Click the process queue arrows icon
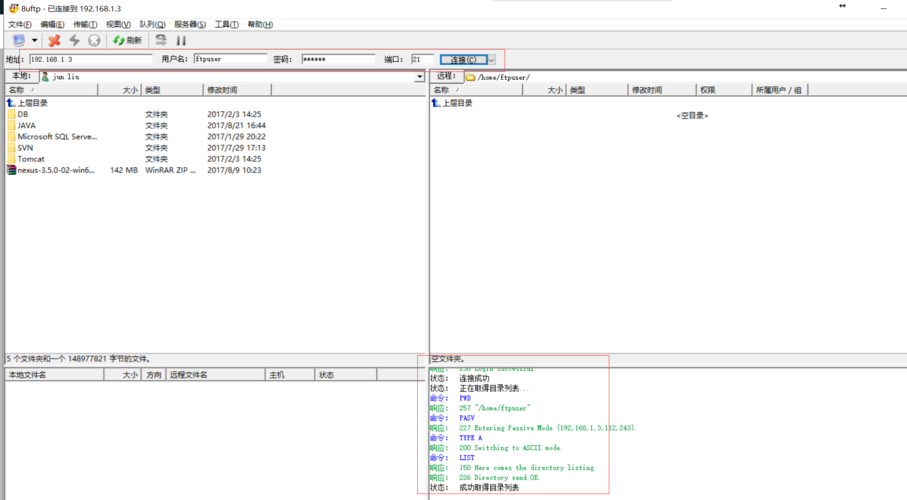907x500 pixels. 161,40
